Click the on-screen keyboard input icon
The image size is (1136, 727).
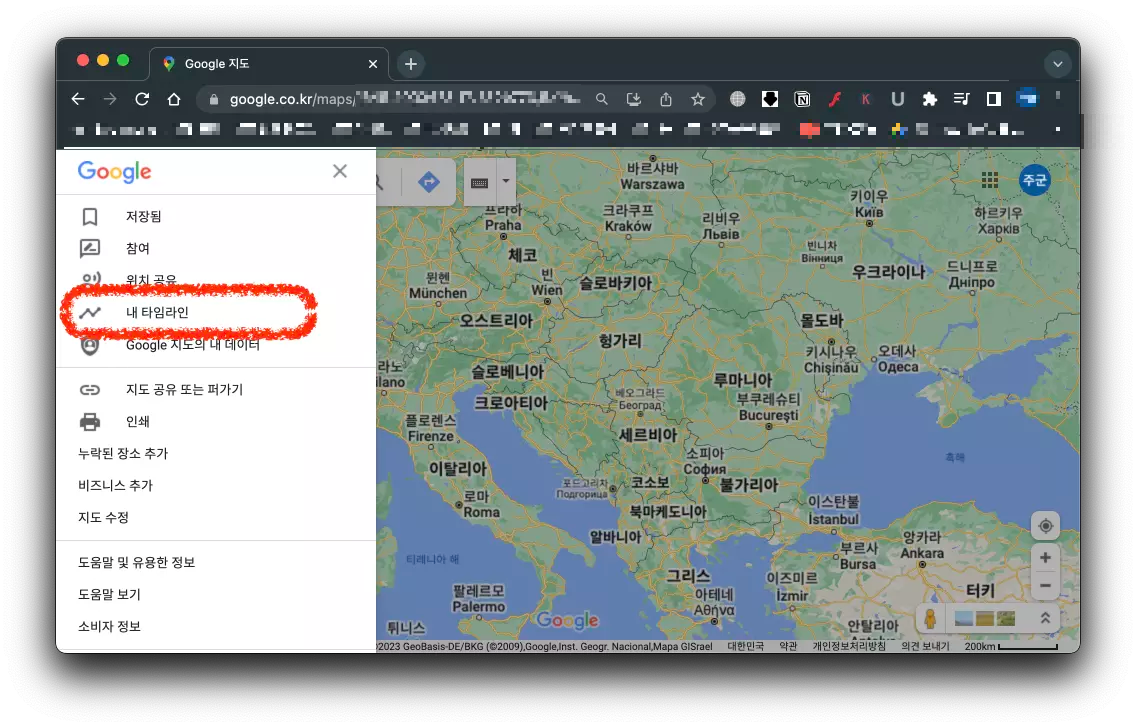point(480,183)
